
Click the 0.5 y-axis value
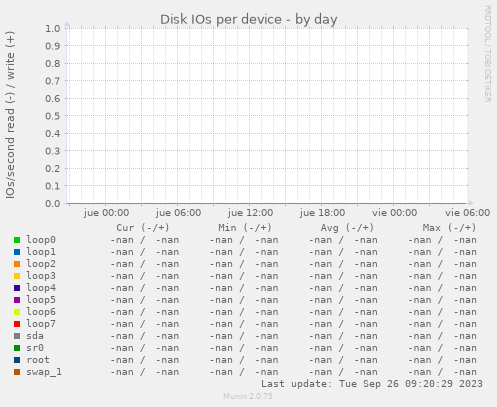pos(53,116)
